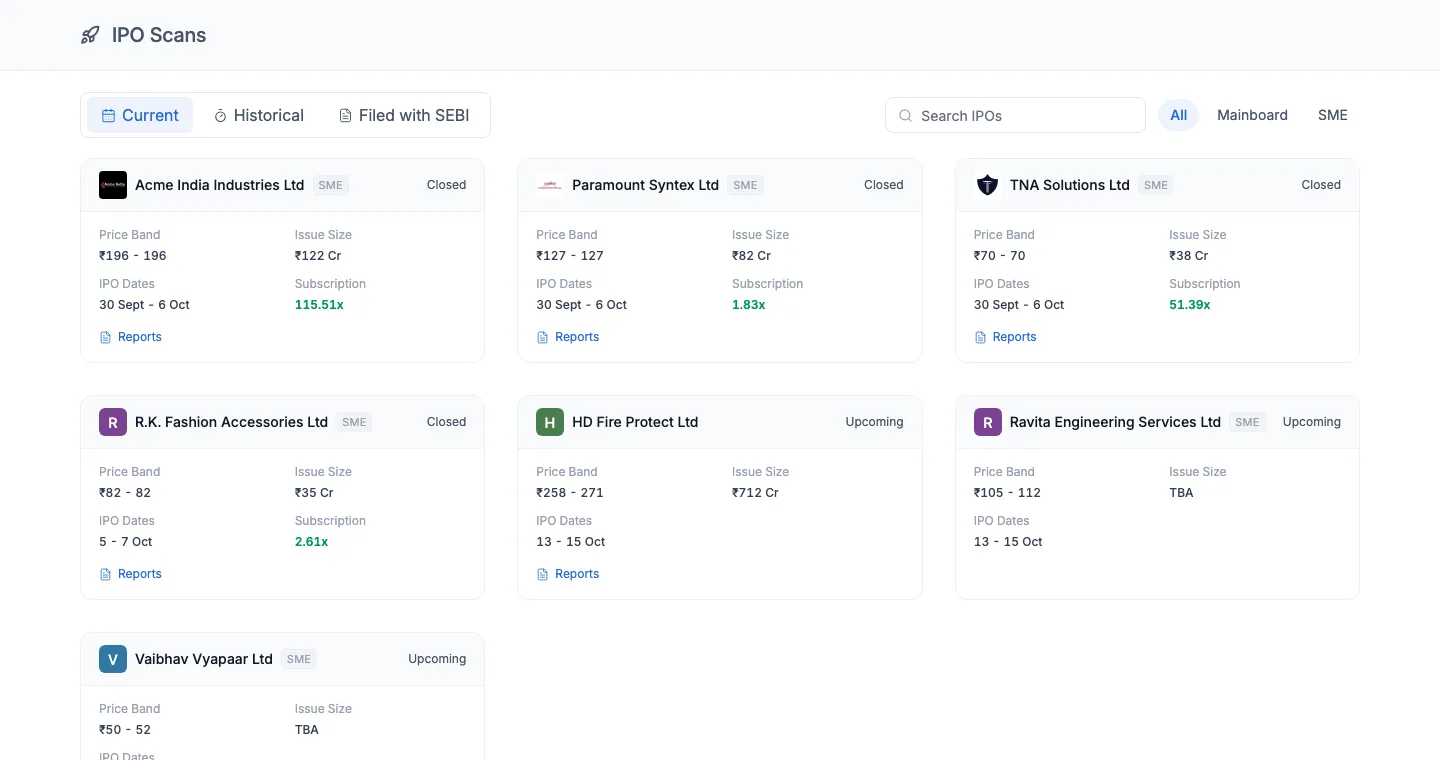The width and height of the screenshot is (1440, 760).
Task: Open Acme India Industries company logo
Action: click(113, 185)
